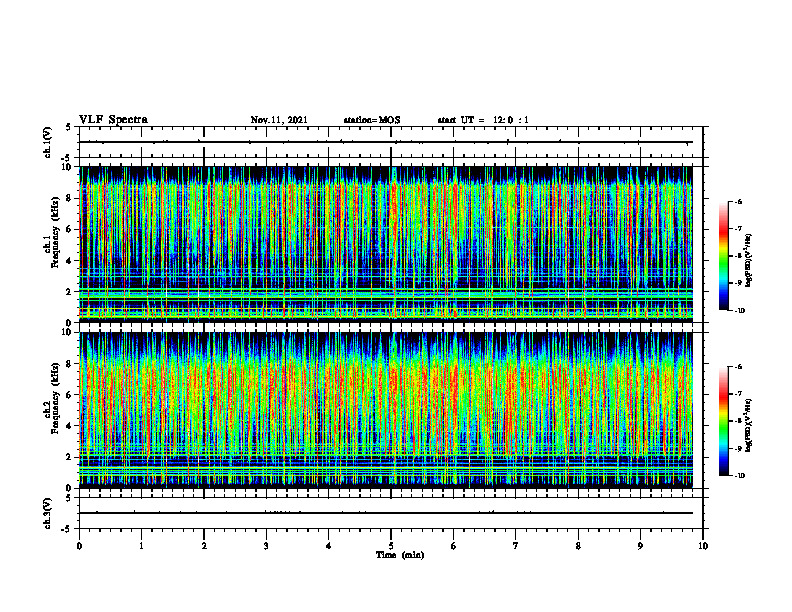Click the ch.3 voltage waveform trace panel

(391, 513)
